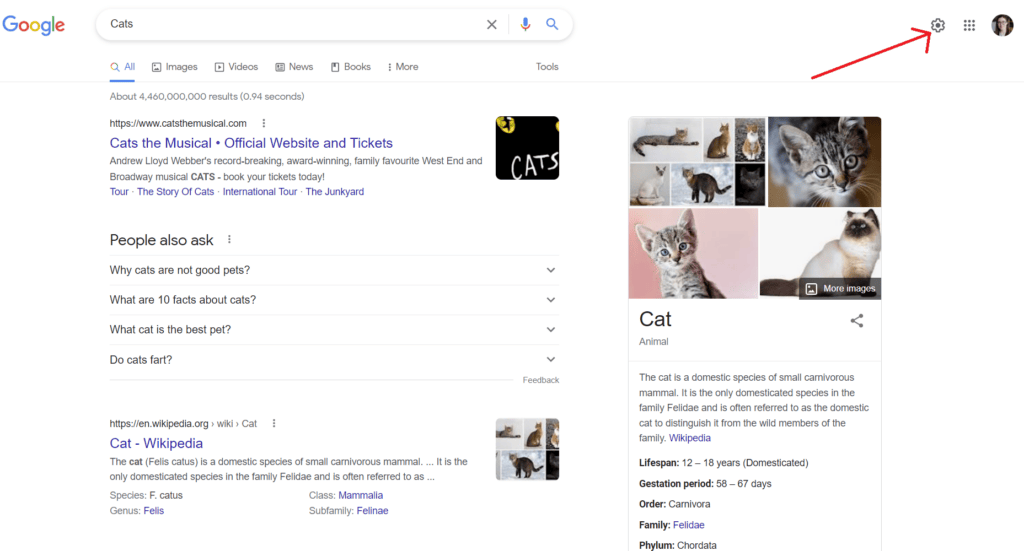Viewport: 1024px width, 551px height.
Task: Open the three-dot menu beside People also ask
Action: (229, 240)
